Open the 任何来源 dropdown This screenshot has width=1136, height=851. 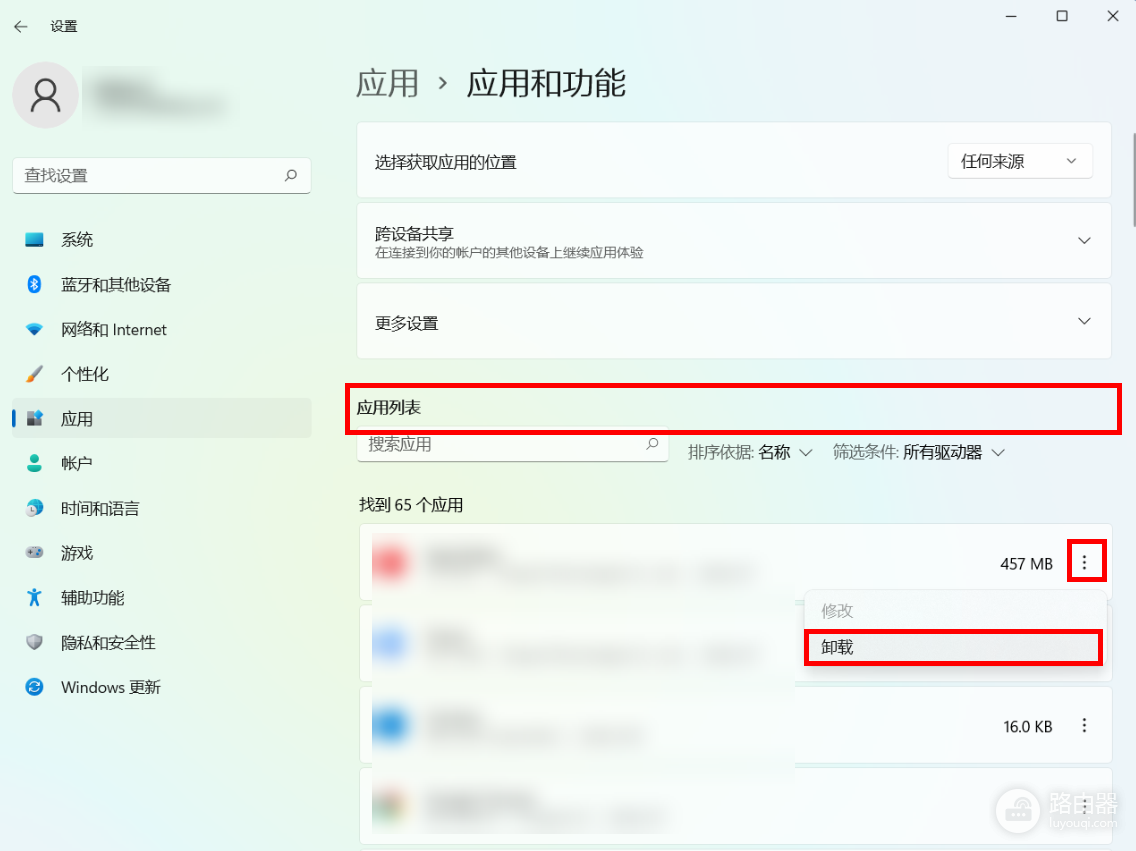(1019, 162)
